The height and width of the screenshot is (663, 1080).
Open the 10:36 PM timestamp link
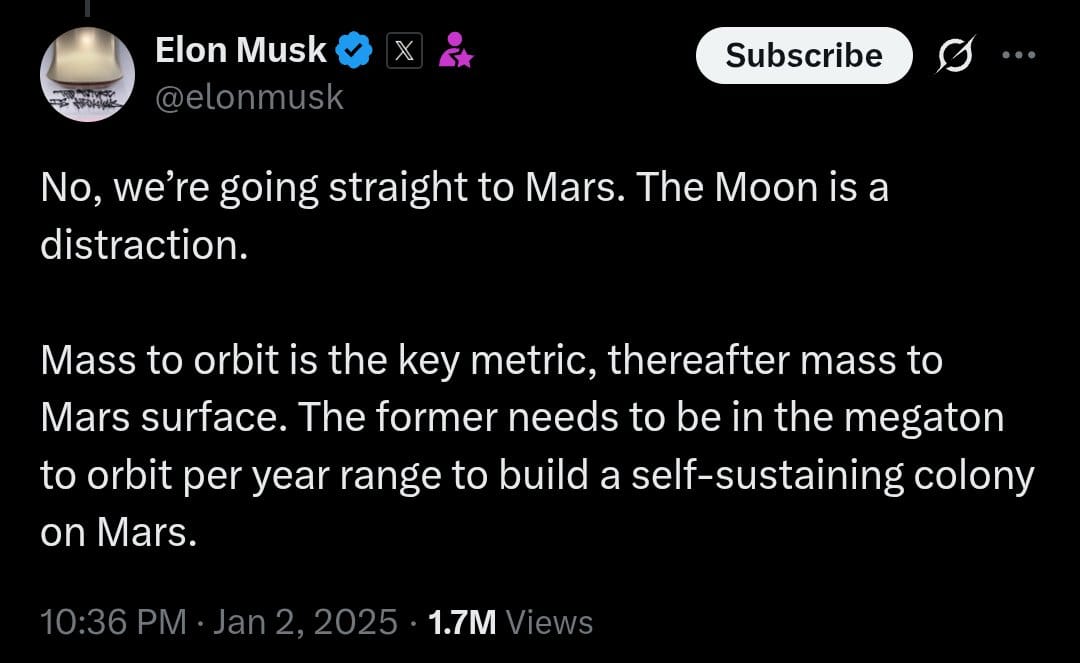point(113,622)
